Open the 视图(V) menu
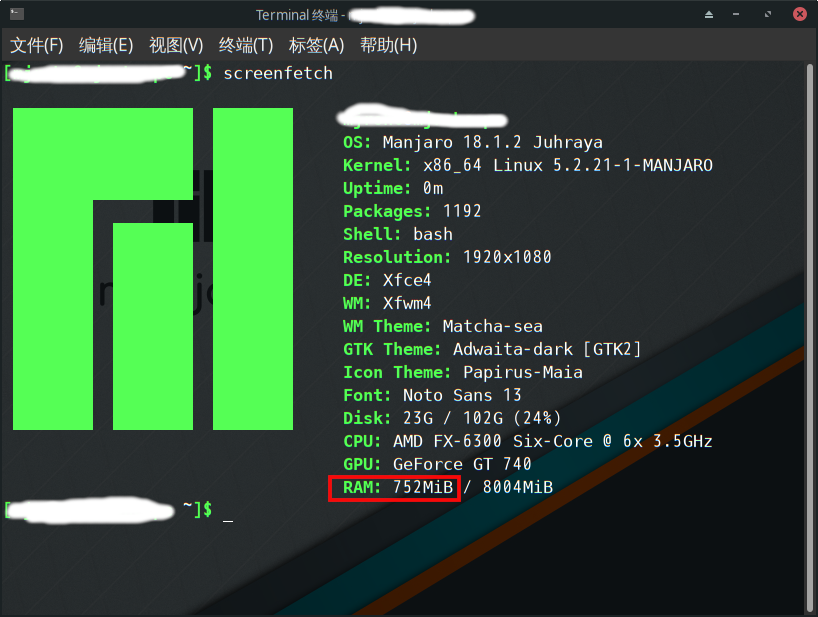The width and height of the screenshot is (818, 617). [176, 45]
